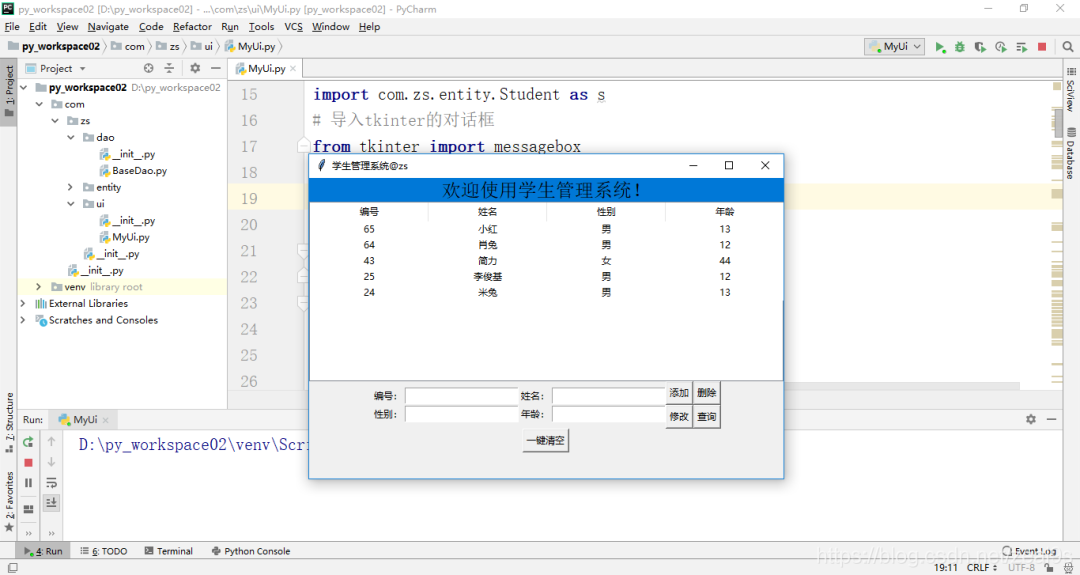This screenshot has width=1080, height=575.
Task: Run MyUi with the green play icon
Action: click(940, 47)
